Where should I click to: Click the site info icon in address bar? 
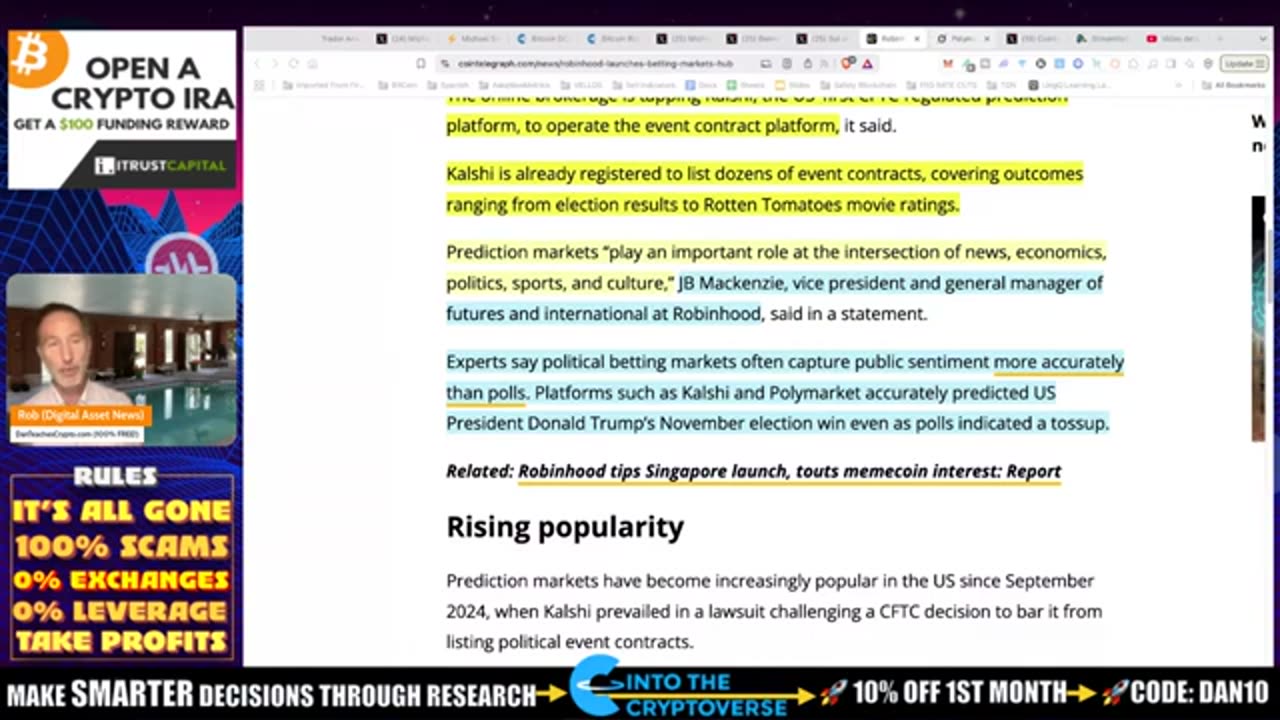446,64
